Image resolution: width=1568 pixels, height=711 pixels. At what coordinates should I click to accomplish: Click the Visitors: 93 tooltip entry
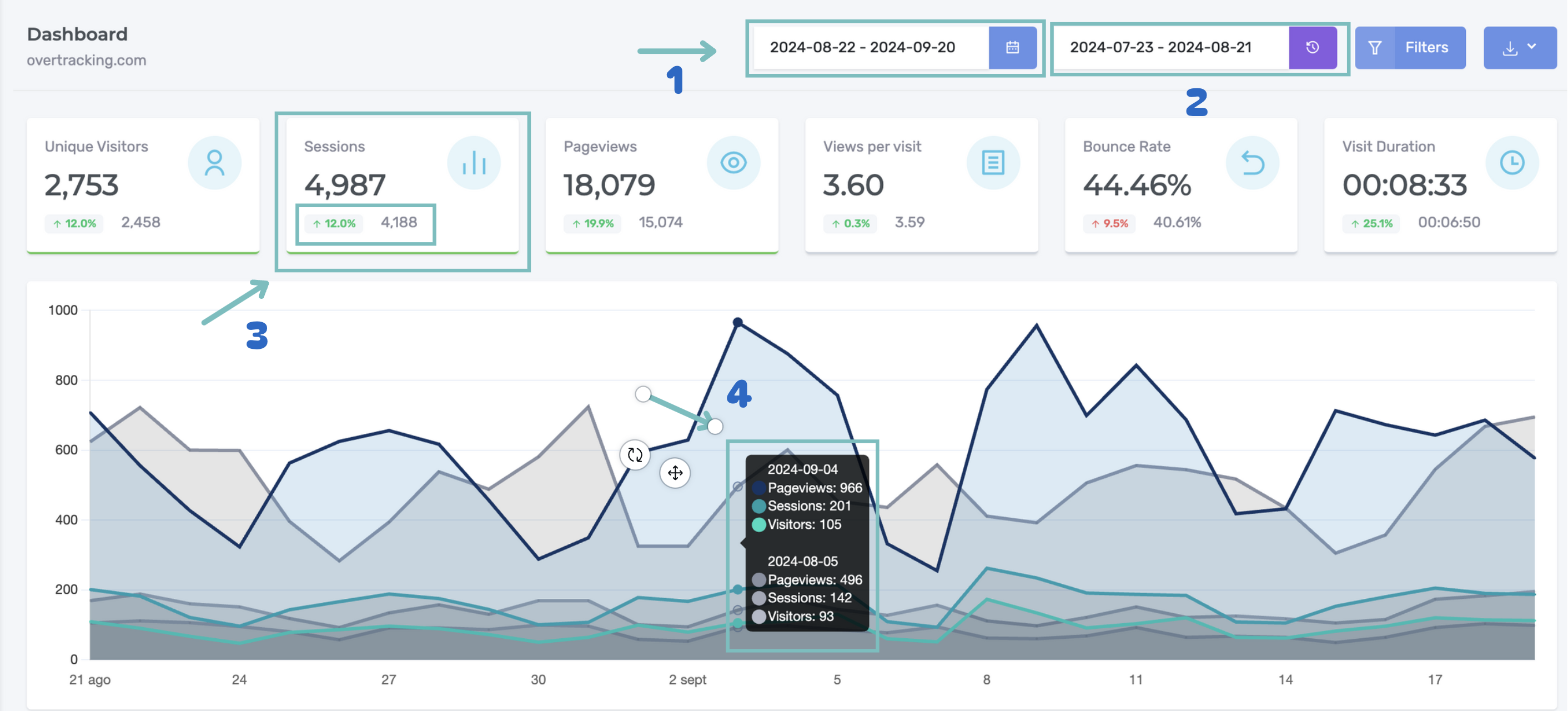[793, 616]
